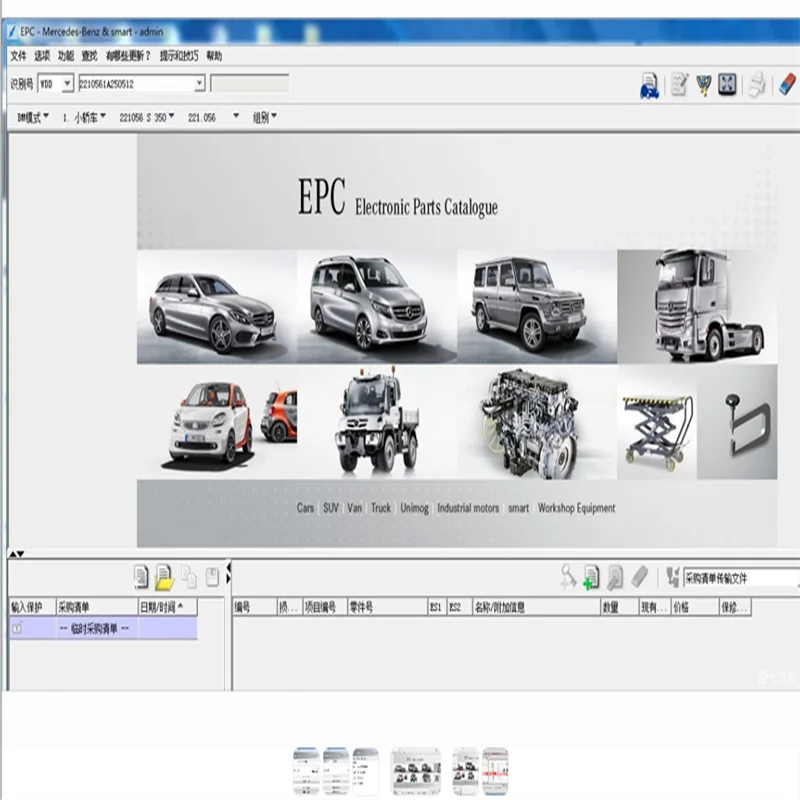Expand the VIN number 2210561A250512 combo box
800x800 pixels.
199,84
